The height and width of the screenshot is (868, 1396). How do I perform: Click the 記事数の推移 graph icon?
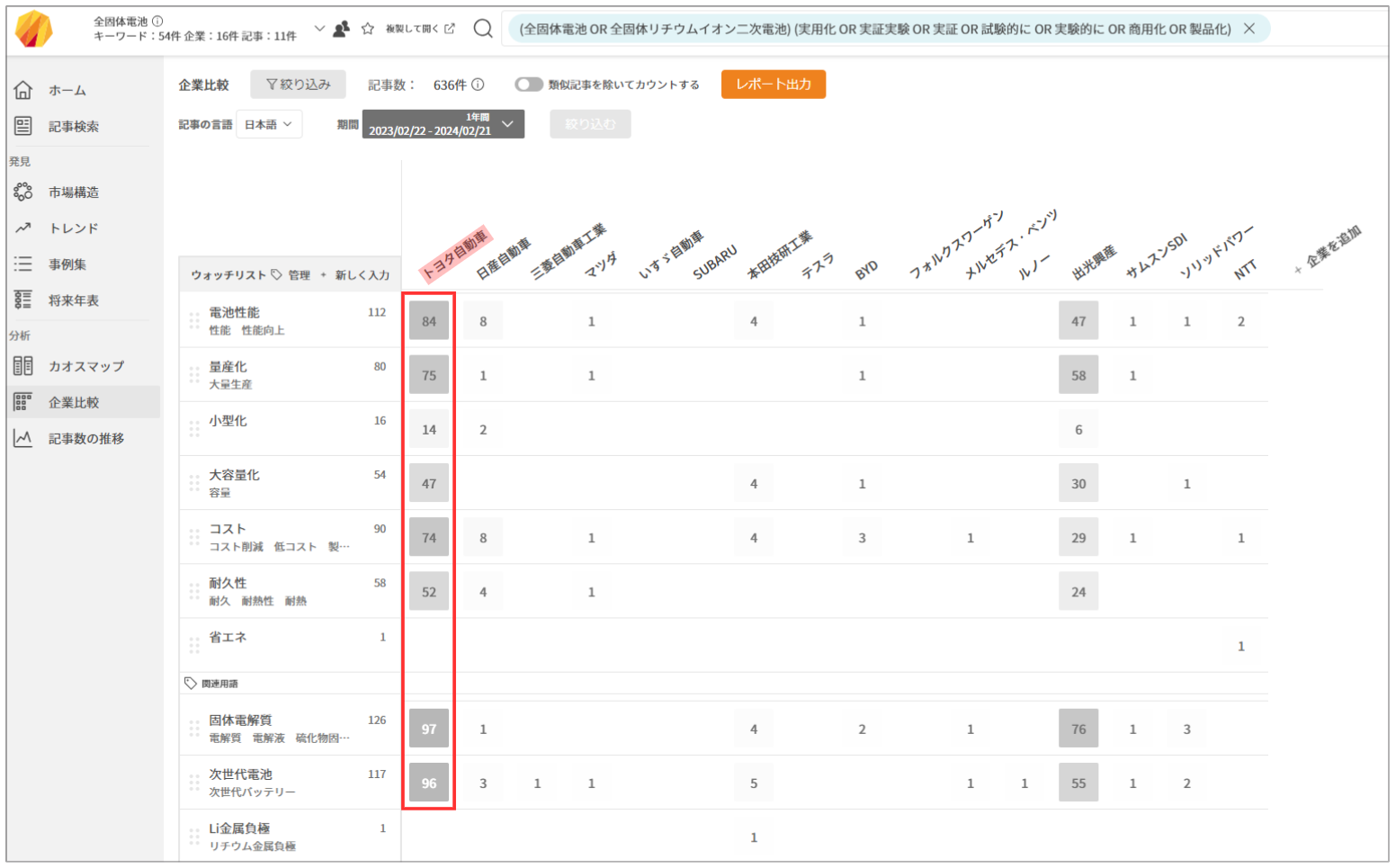tap(23, 438)
